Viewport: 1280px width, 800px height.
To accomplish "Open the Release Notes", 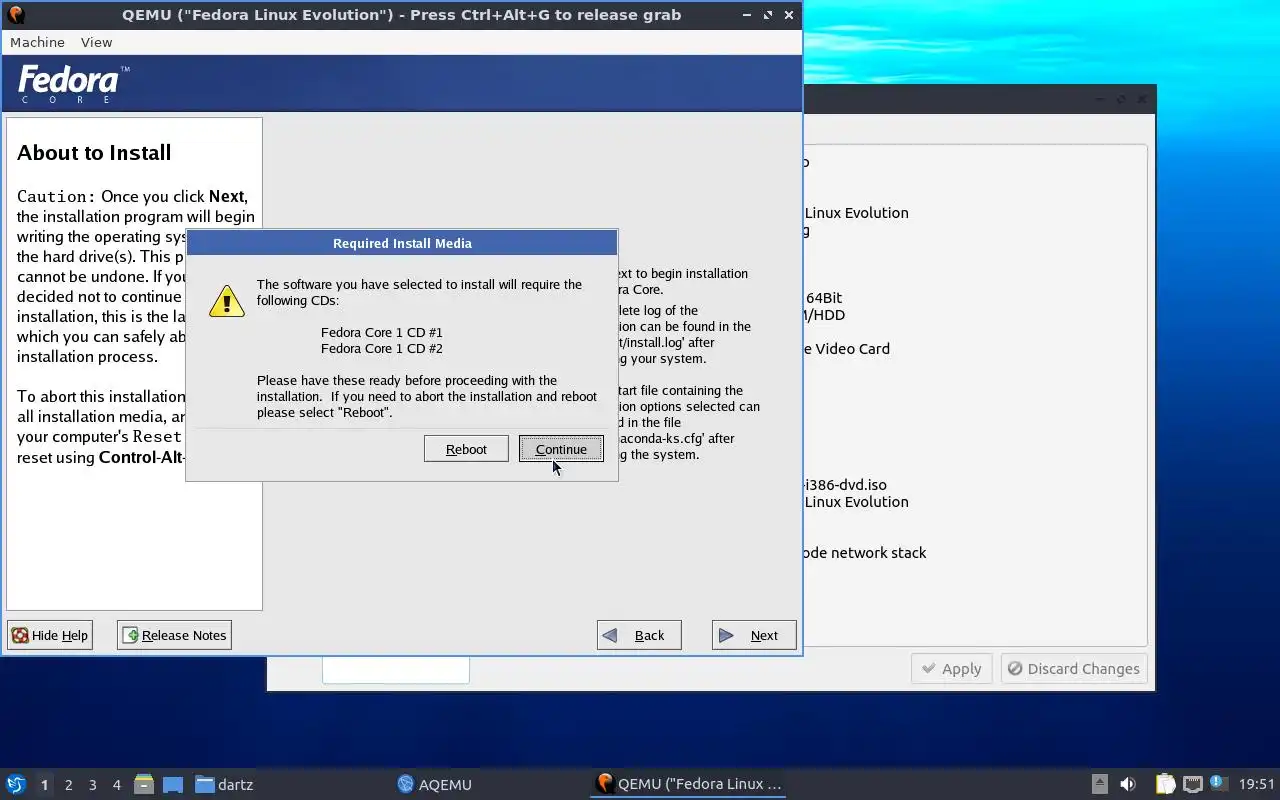I will click(174, 635).
